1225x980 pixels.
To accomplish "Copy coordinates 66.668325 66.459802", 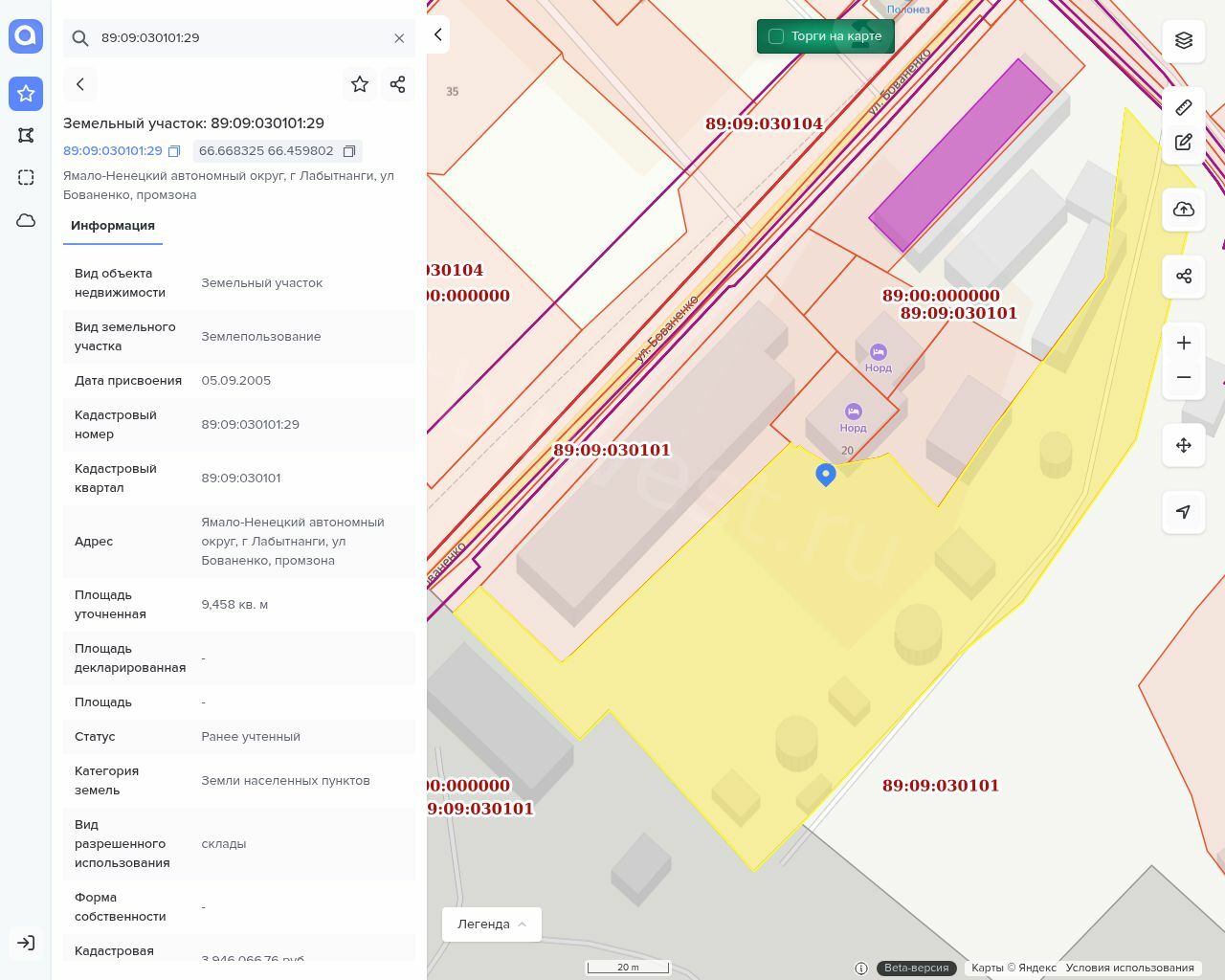I will point(349,151).
